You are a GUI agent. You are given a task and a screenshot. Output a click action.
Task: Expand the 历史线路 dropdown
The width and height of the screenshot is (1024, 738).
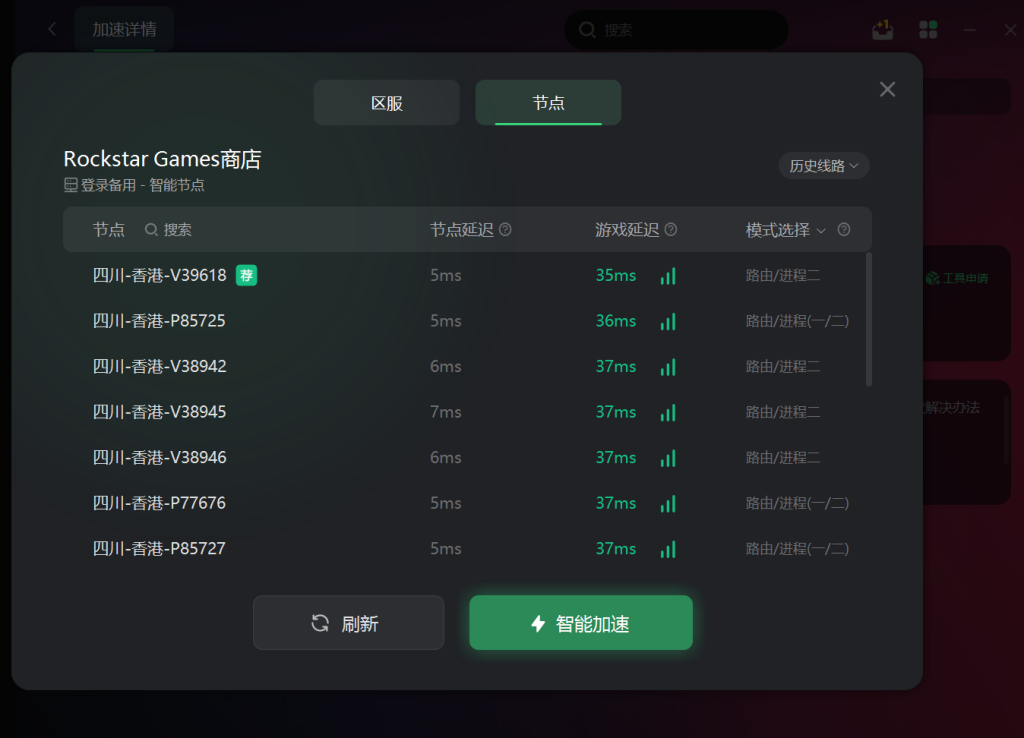pyautogui.click(x=824, y=166)
